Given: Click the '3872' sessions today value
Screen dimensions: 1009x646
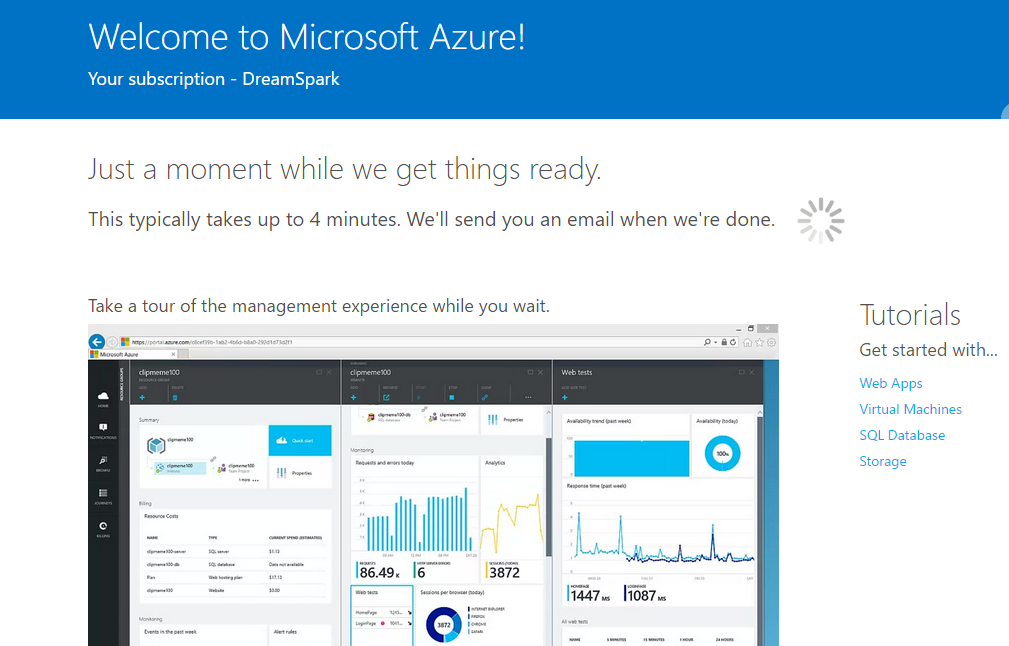Looking at the screenshot, I should pos(504,572).
